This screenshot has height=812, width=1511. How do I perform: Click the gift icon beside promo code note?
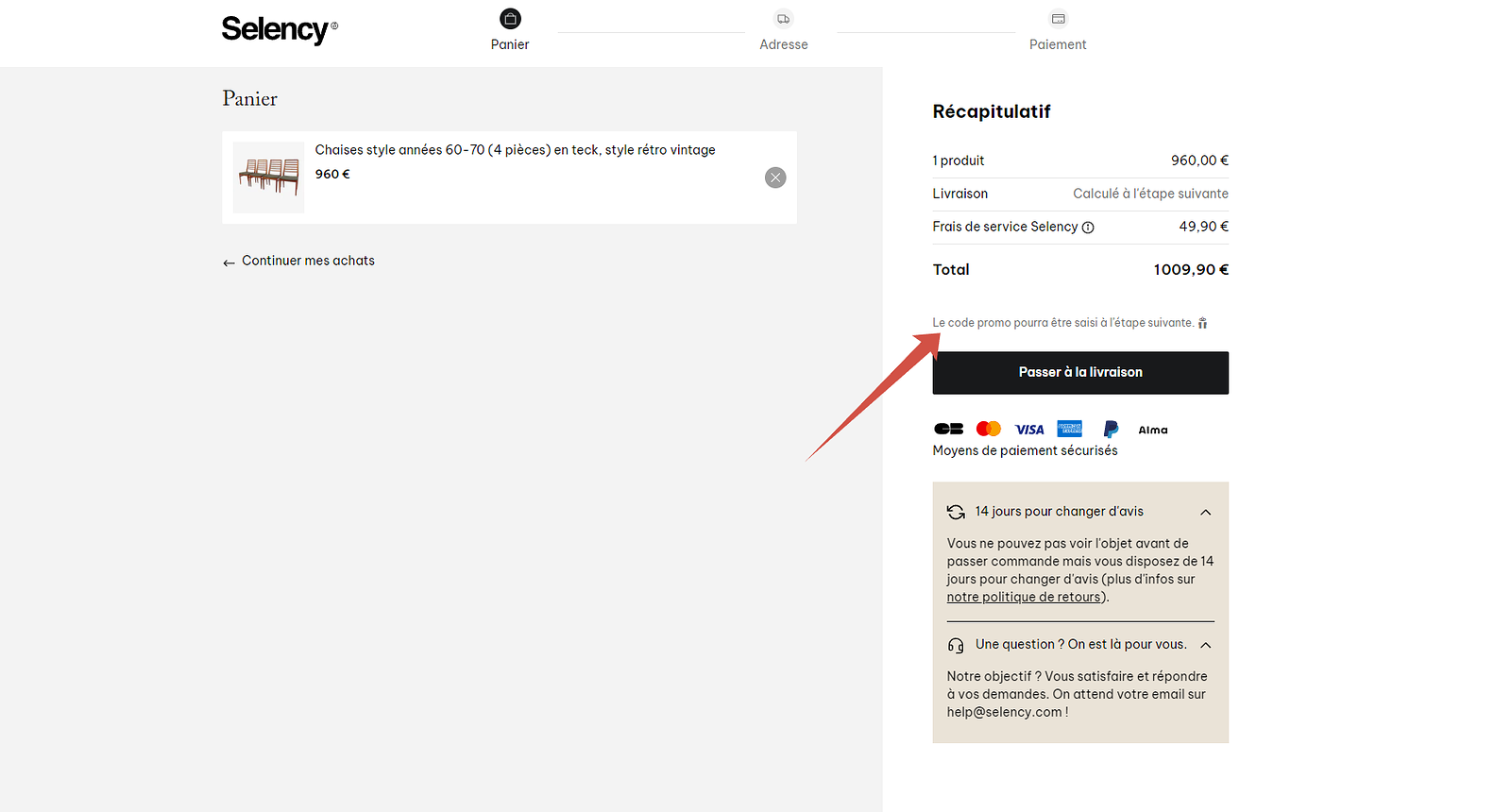tap(1202, 323)
